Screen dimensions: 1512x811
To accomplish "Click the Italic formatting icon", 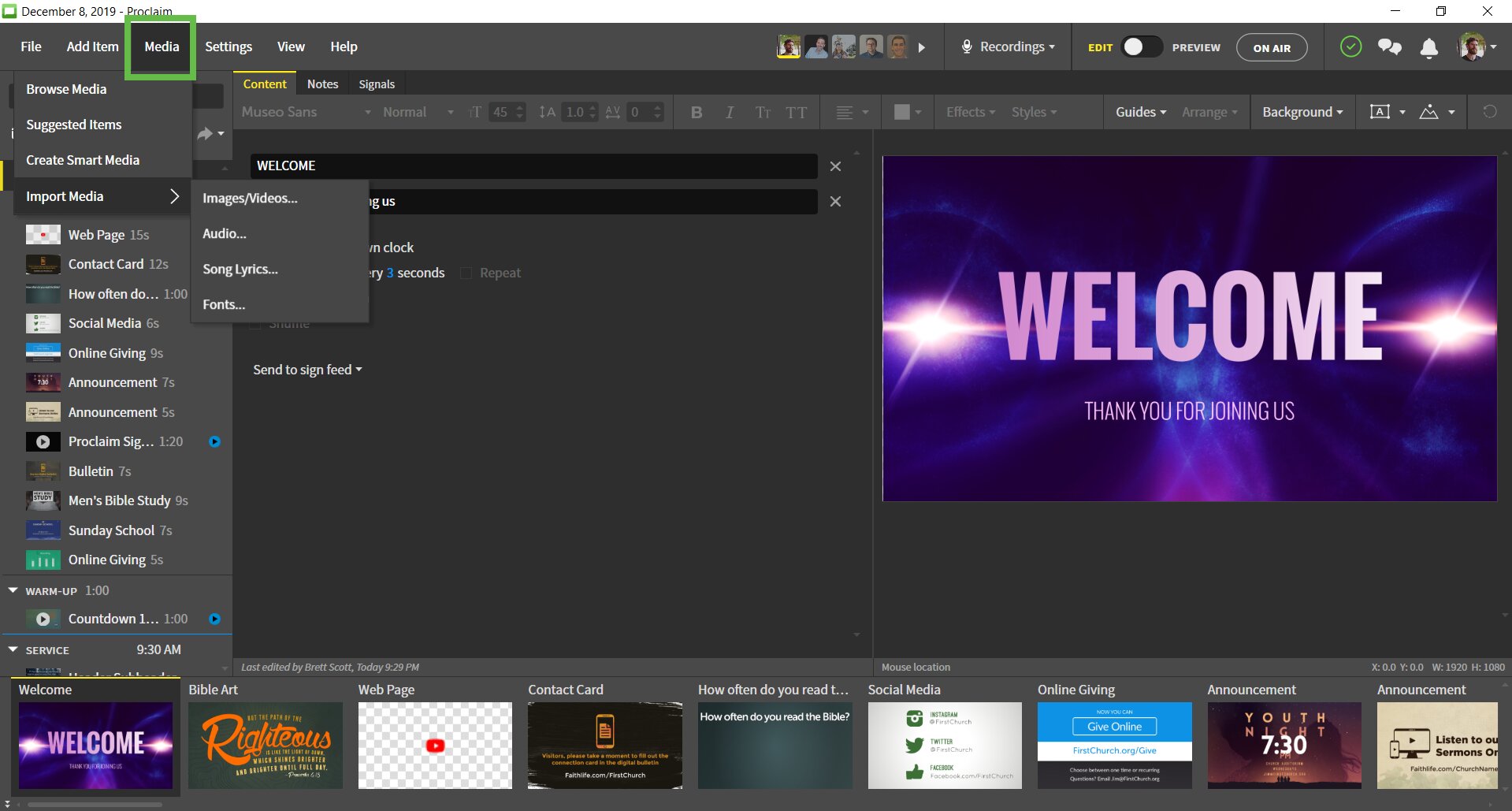I will [730, 112].
